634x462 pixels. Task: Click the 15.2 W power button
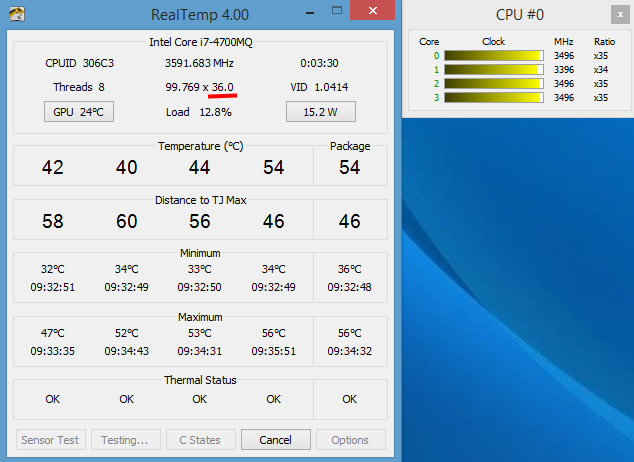click(321, 112)
